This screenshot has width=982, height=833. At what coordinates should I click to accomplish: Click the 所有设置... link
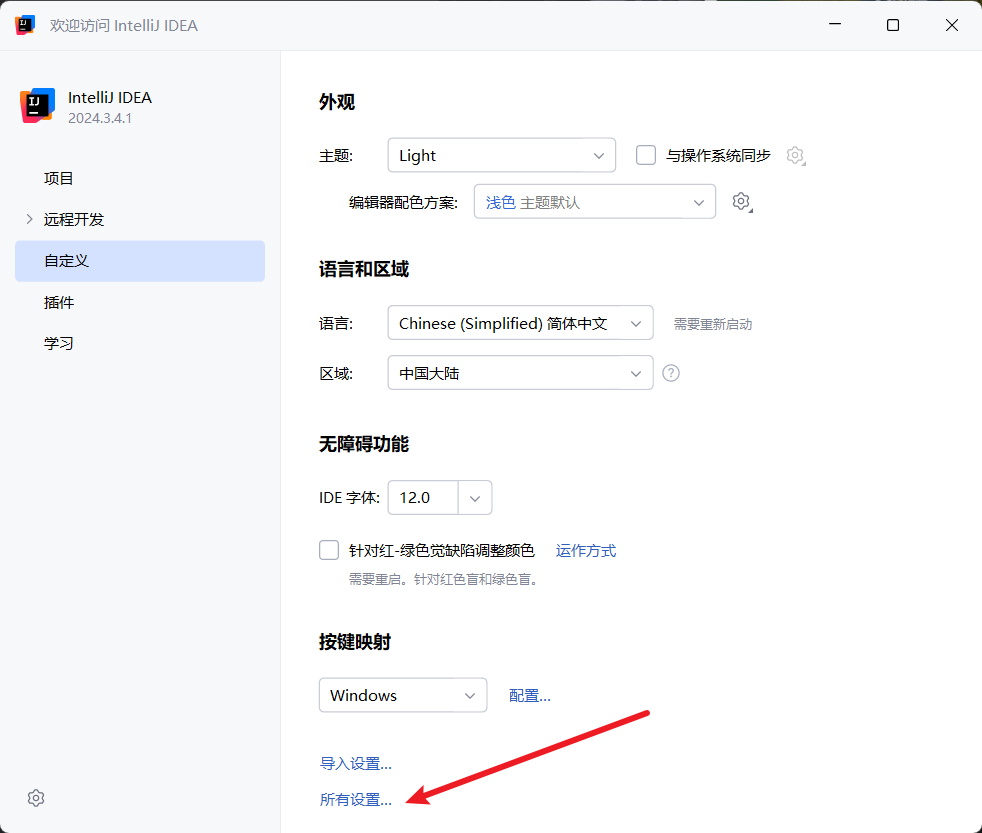click(356, 800)
